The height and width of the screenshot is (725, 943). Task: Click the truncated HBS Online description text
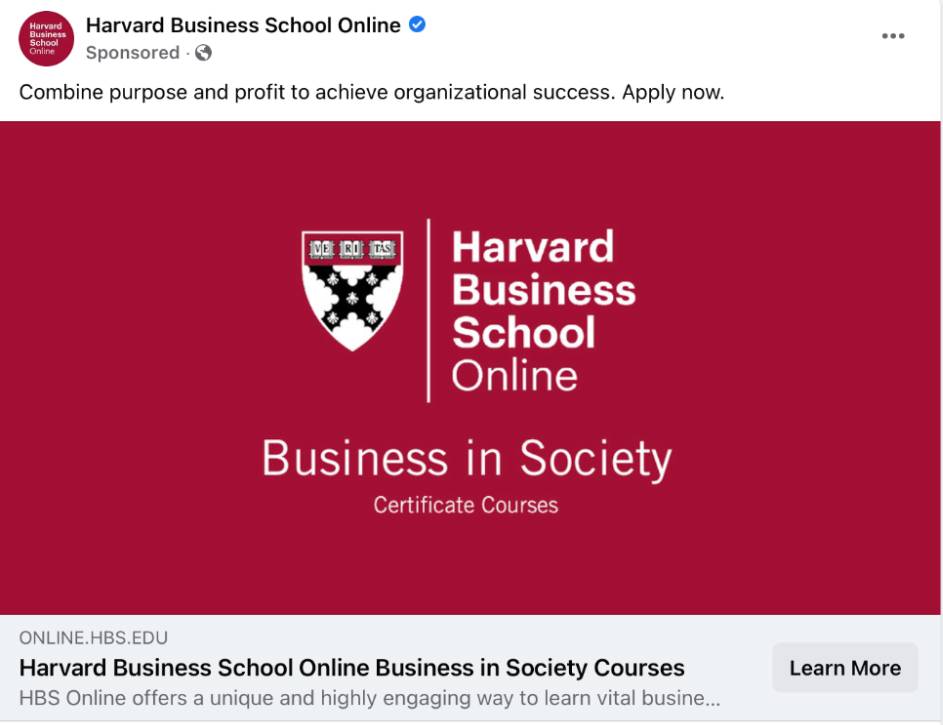pyautogui.click(x=369, y=698)
